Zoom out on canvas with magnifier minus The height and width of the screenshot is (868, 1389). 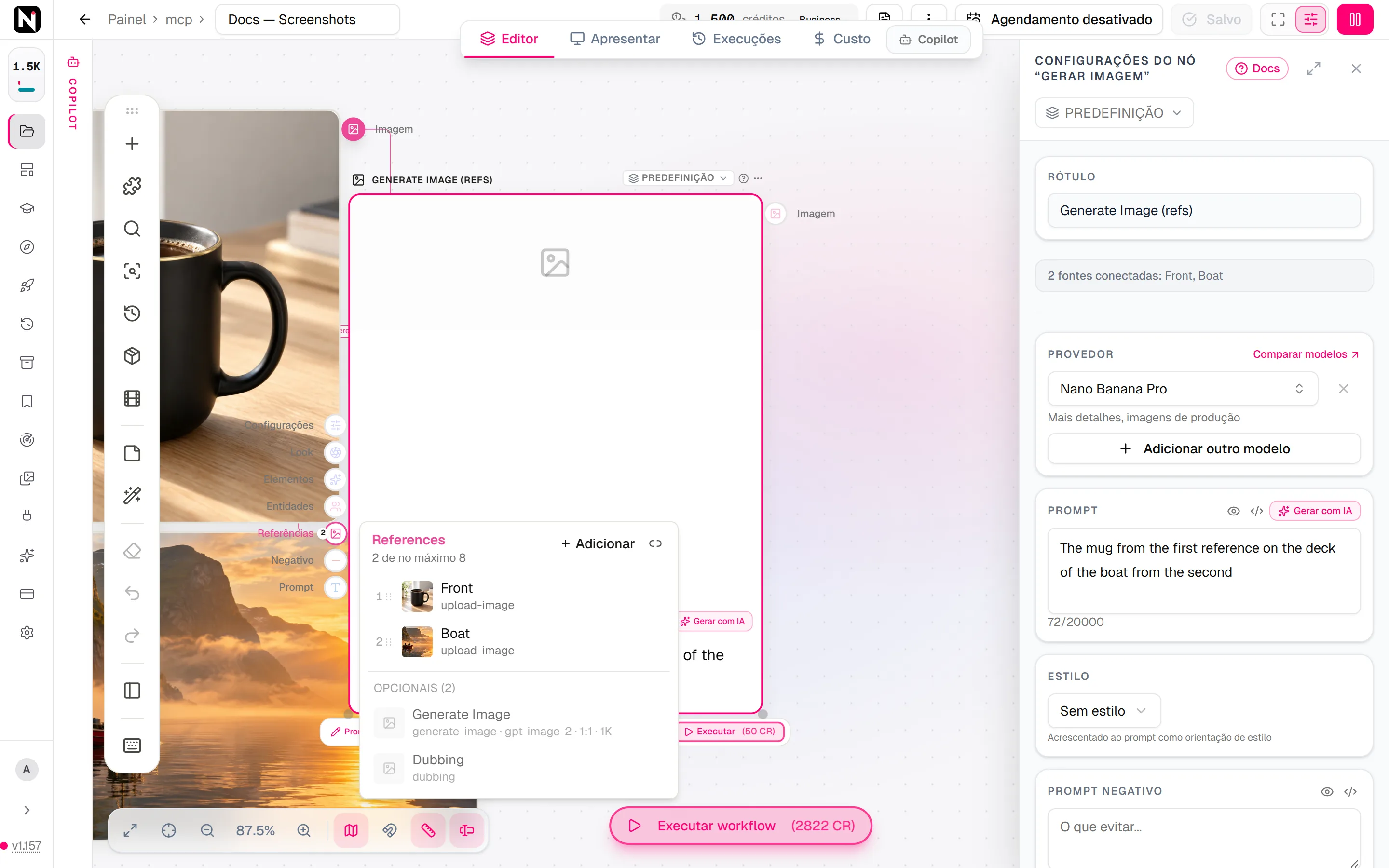point(207,830)
